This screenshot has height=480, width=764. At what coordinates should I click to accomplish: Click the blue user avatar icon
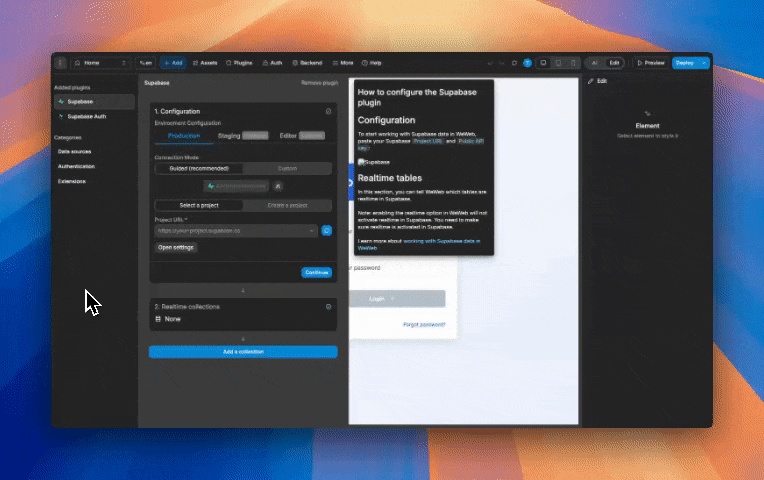tap(527, 63)
